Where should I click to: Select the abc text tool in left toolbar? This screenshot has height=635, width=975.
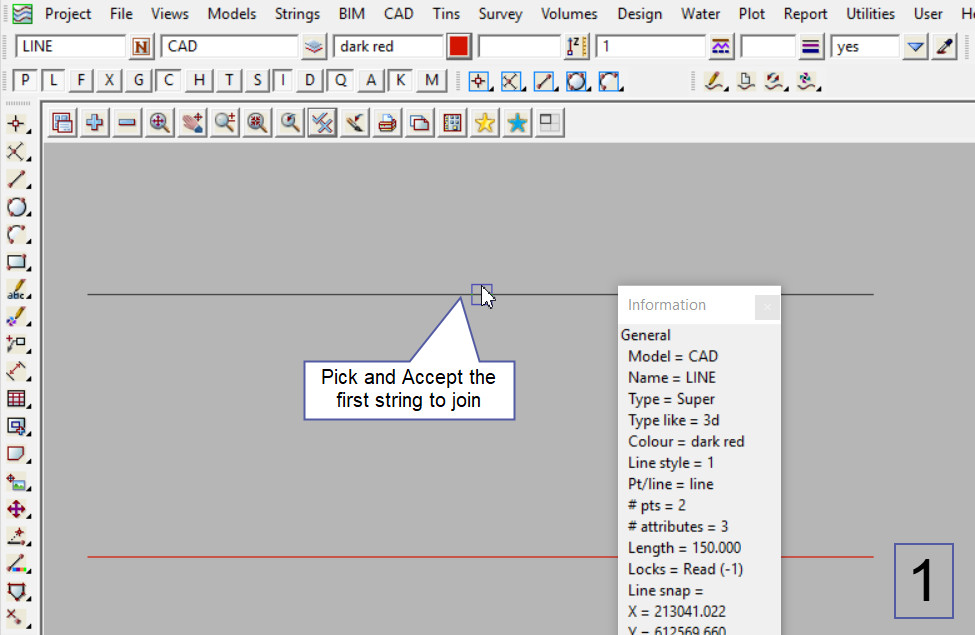click(x=17, y=291)
